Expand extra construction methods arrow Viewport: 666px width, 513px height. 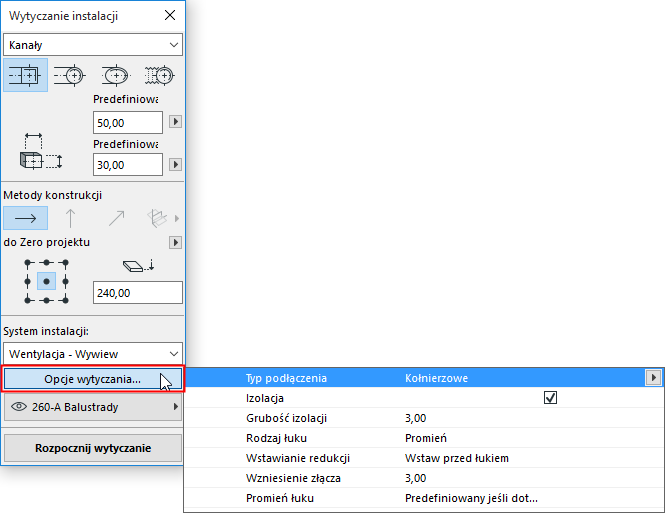[177, 218]
